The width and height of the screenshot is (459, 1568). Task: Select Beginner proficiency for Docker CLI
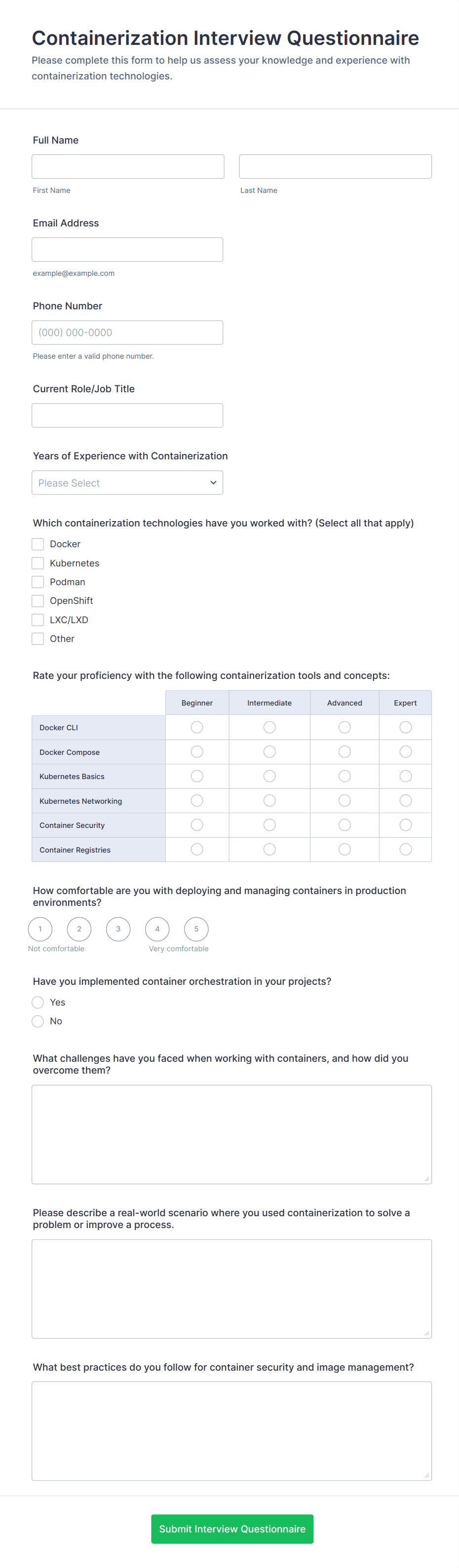[x=196, y=727]
